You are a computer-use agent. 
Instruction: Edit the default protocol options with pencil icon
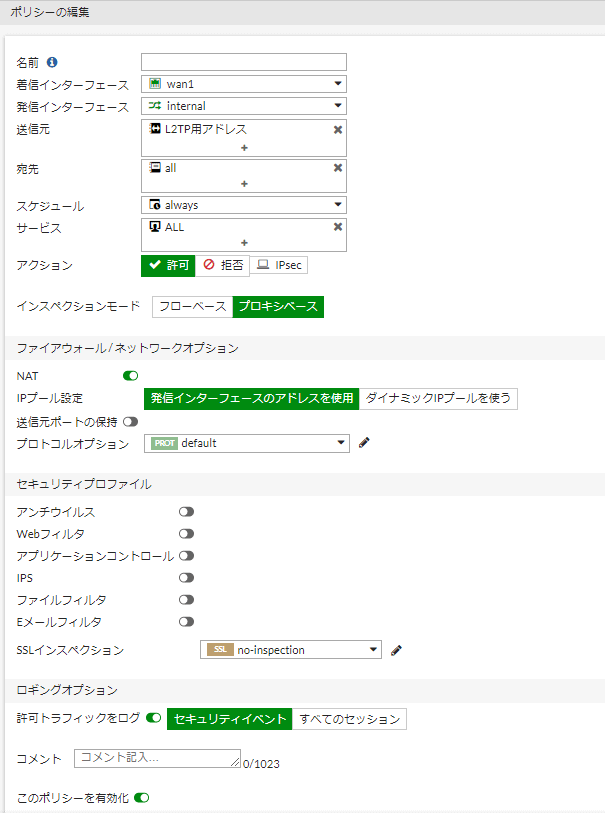pyautogui.click(x=364, y=442)
